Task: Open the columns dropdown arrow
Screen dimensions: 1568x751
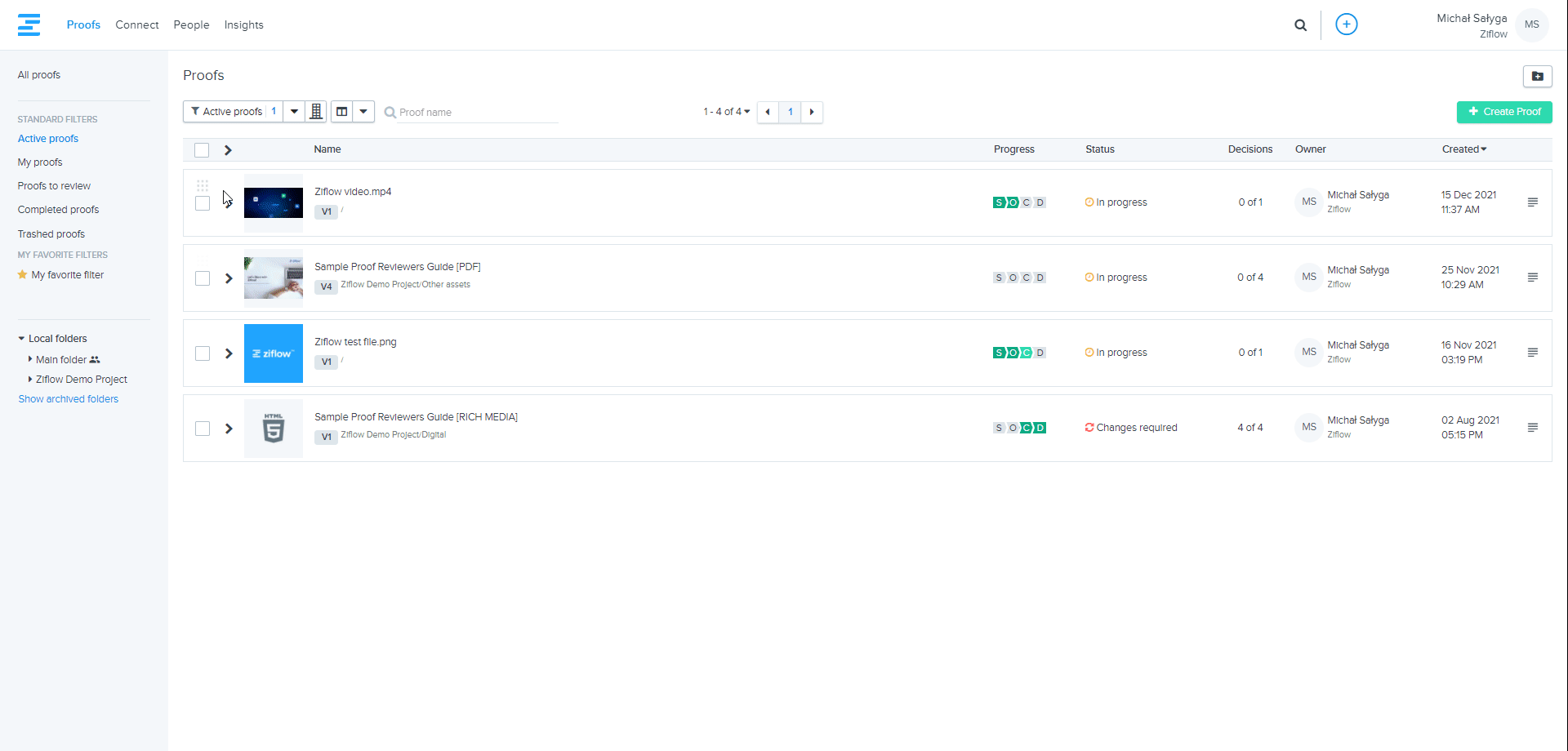Action: click(x=363, y=112)
